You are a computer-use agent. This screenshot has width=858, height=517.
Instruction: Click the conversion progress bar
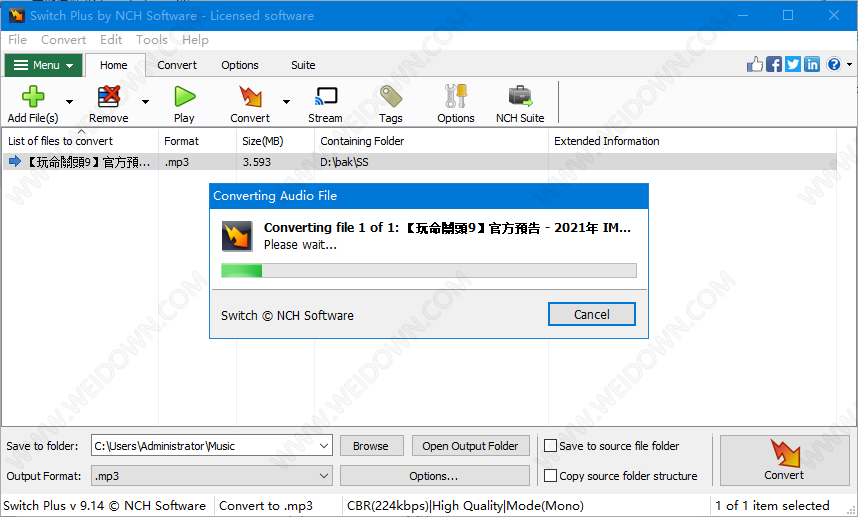429,270
